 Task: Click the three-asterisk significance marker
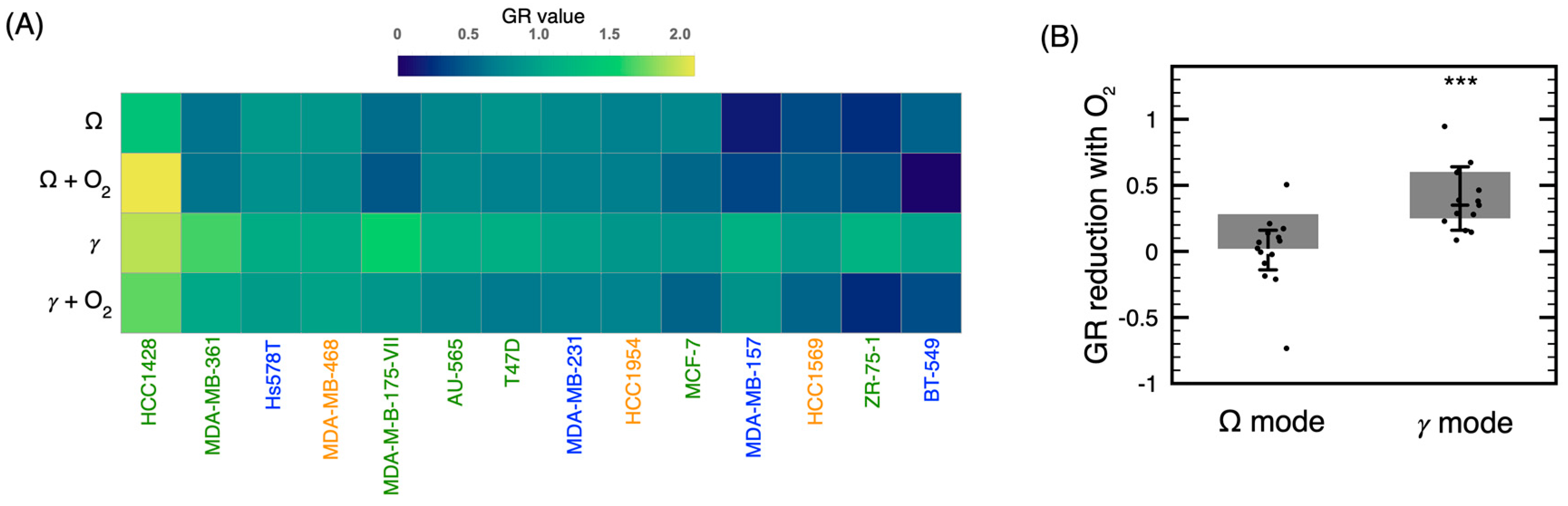point(1460,82)
